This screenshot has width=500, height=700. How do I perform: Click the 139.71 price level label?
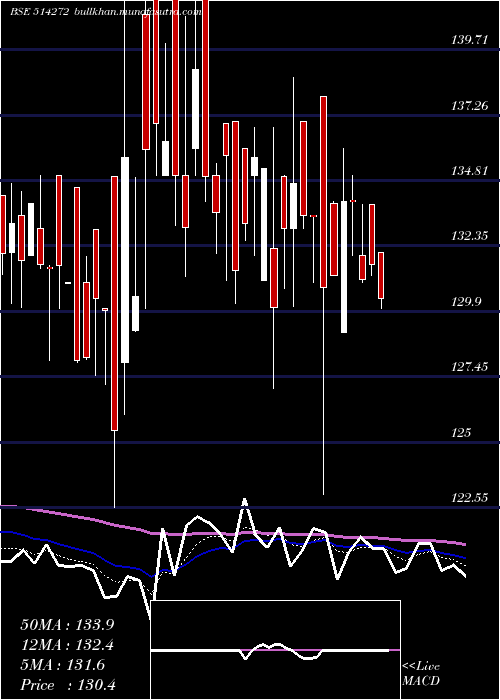pyautogui.click(x=470, y=40)
